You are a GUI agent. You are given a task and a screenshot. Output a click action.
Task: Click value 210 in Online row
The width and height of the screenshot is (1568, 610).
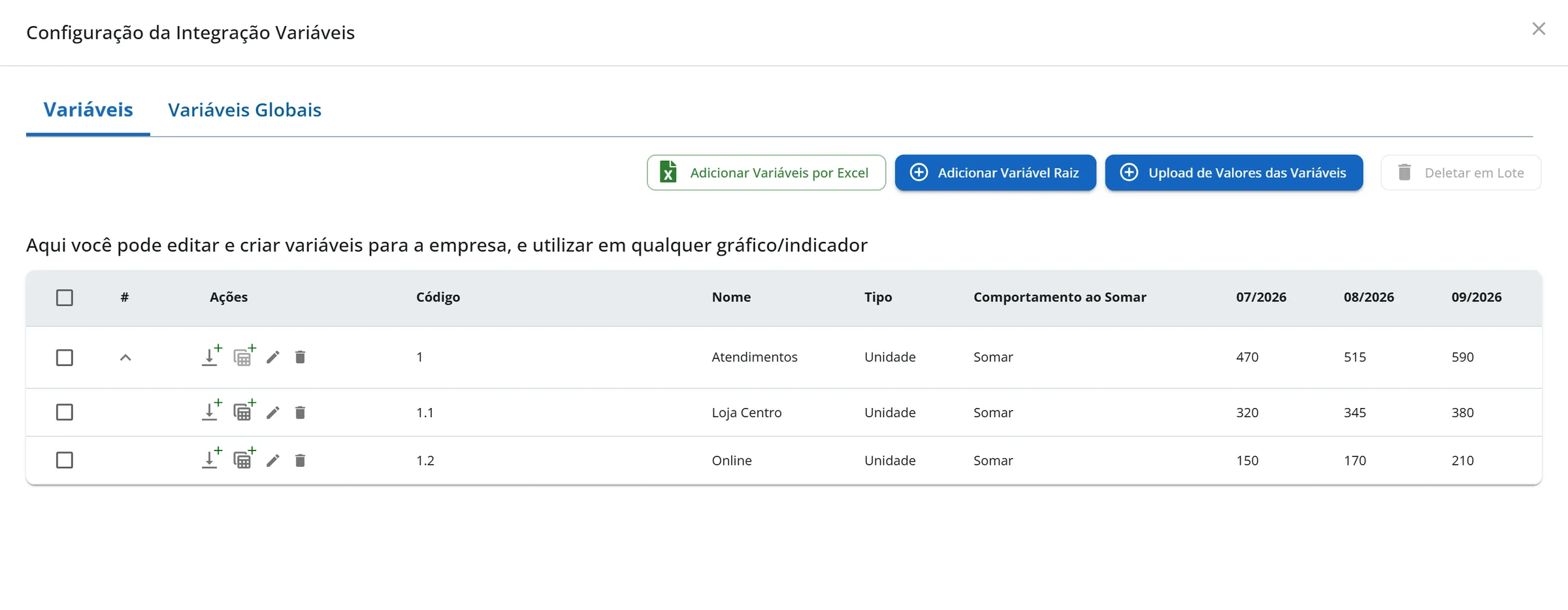click(1463, 460)
